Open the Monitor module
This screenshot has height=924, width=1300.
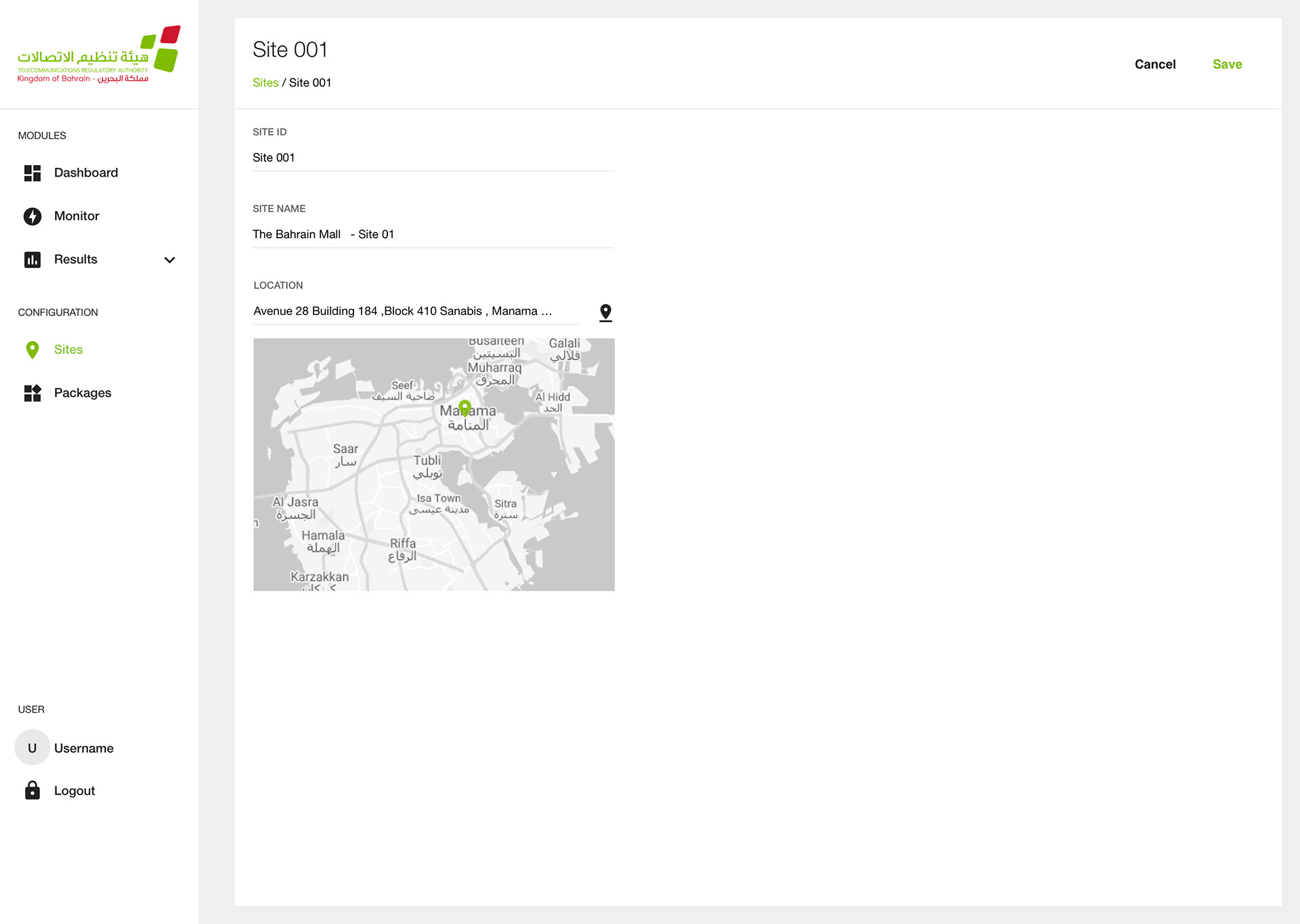pos(77,216)
